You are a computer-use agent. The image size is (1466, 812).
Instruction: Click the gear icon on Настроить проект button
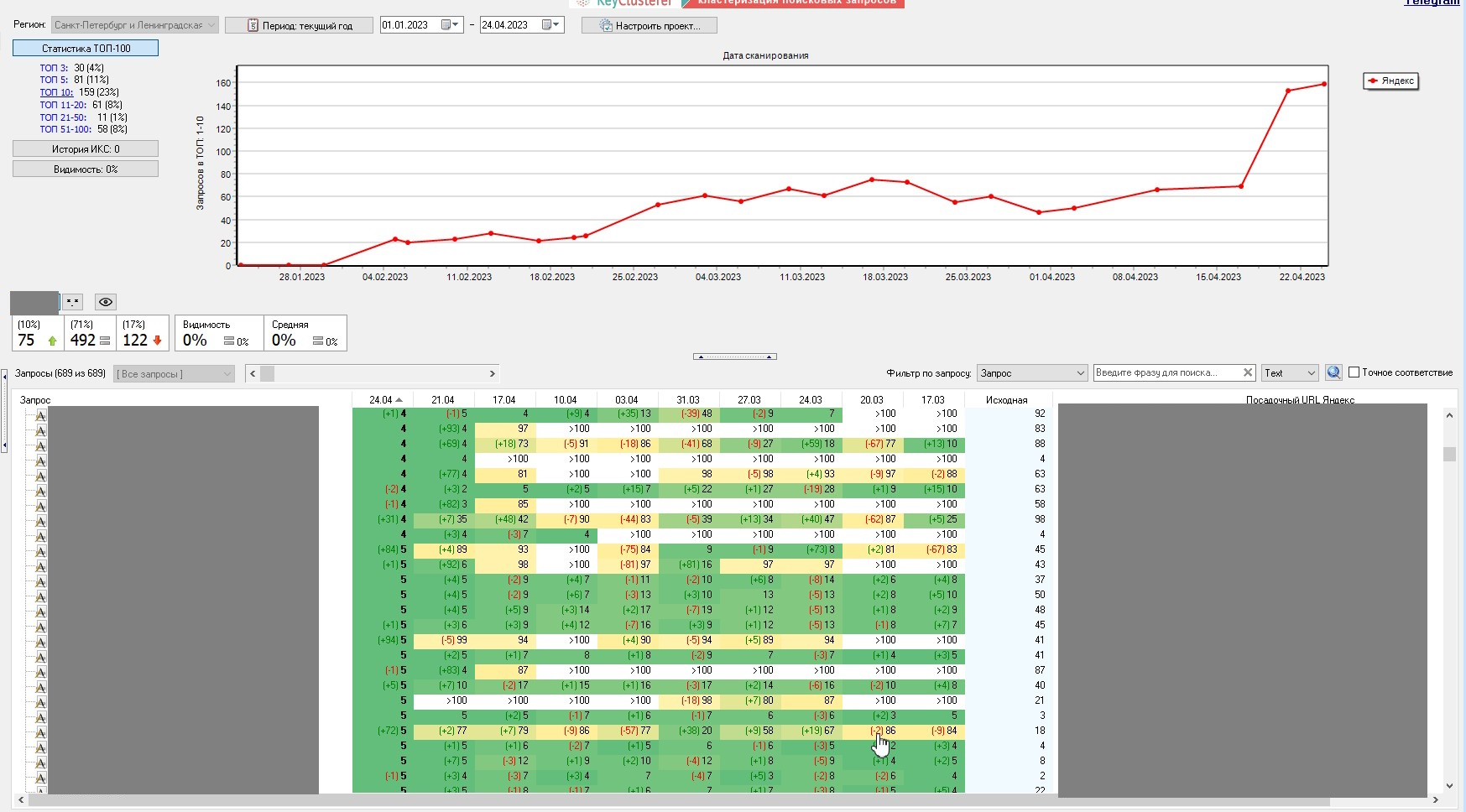[x=606, y=26]
